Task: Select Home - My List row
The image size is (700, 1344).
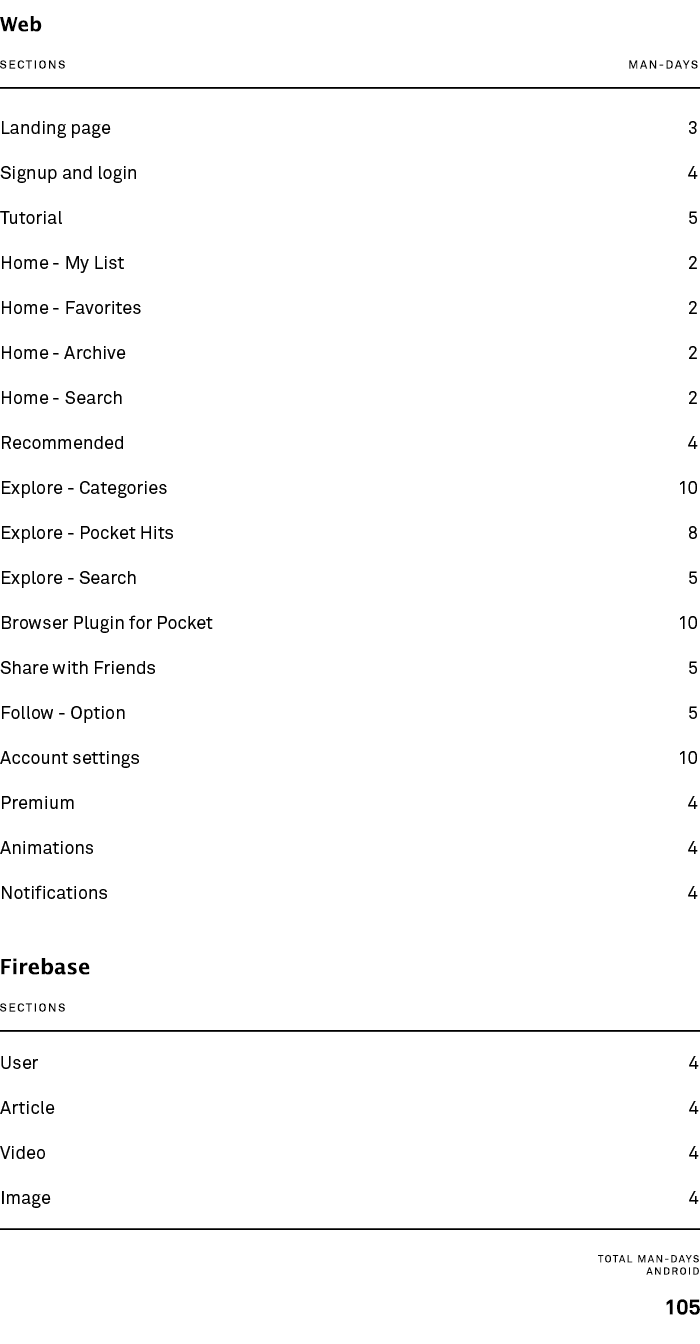Action: point(350,263)
